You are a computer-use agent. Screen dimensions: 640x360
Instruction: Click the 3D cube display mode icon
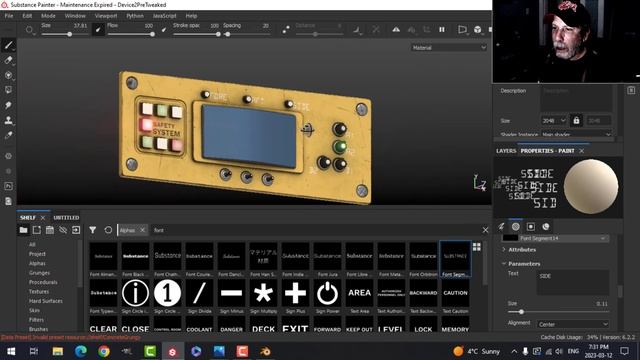pos(477,29)
